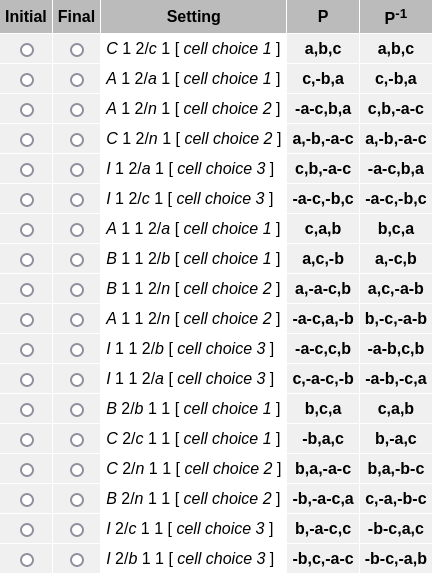Screen dimensions: 432x573
Task: Select Final radio for I 1 2/c 1
Action: pyautogui.click(x=77, y=200)
